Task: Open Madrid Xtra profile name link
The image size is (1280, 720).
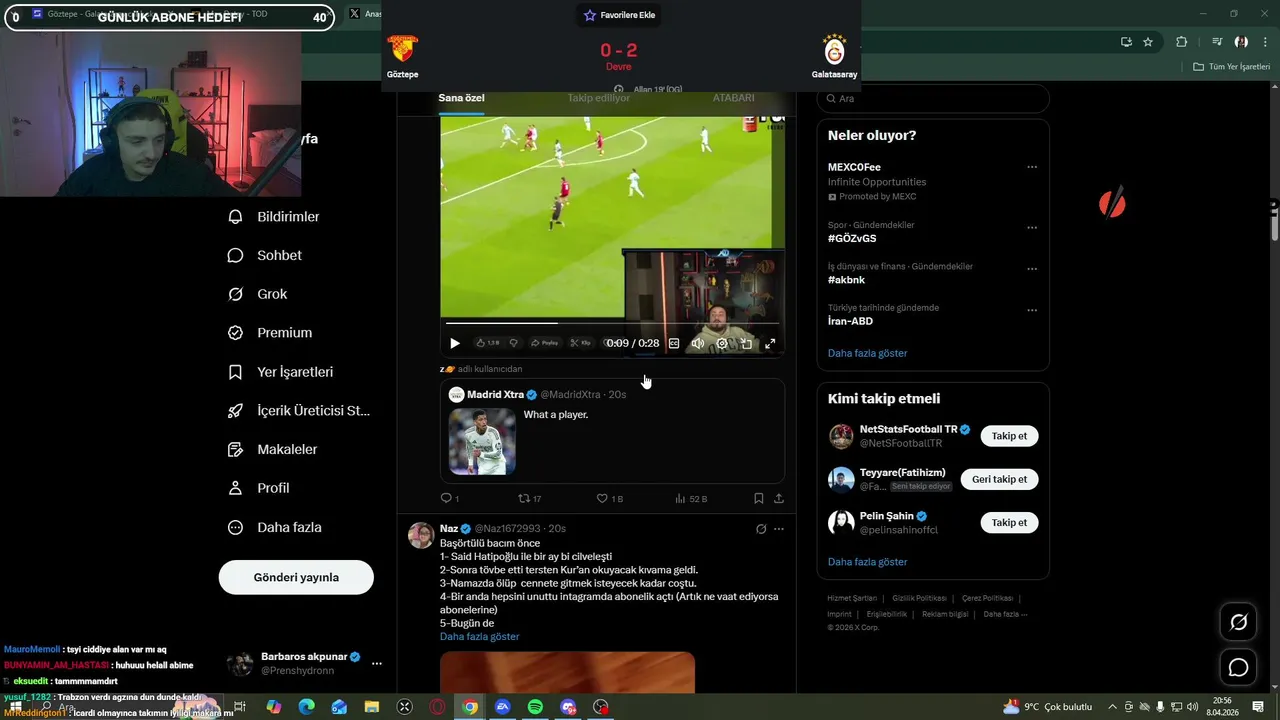Action: [495, 394]
